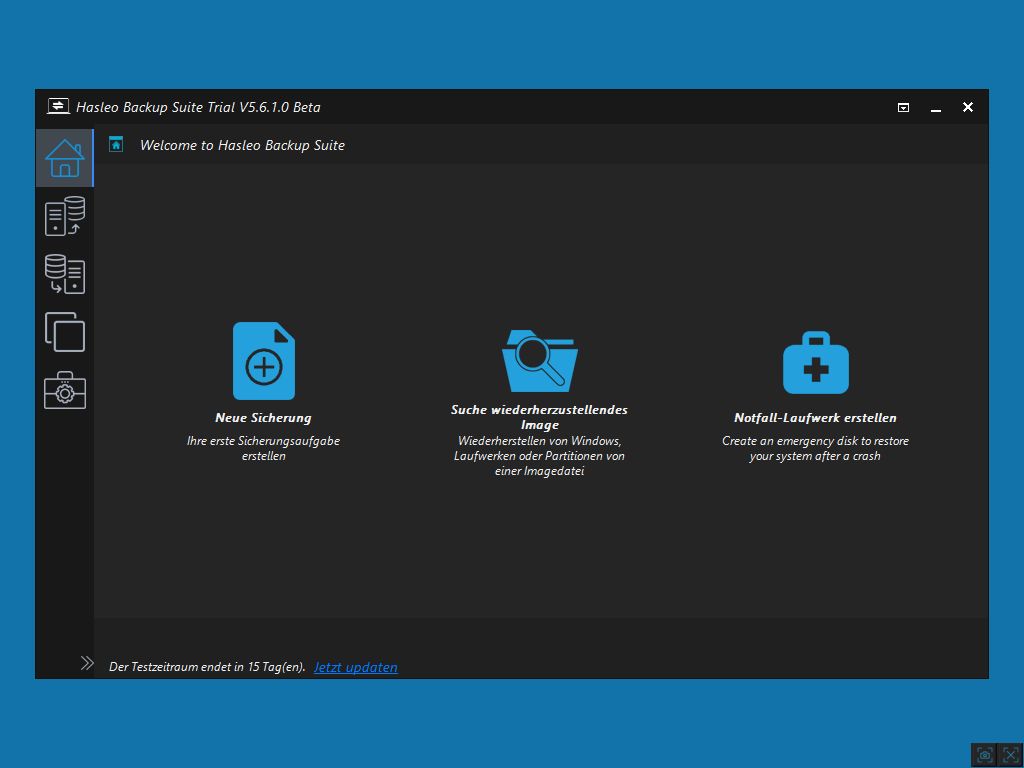
Task: Click the Neue Sicherung document-plus icon
Action: point(264,360)
